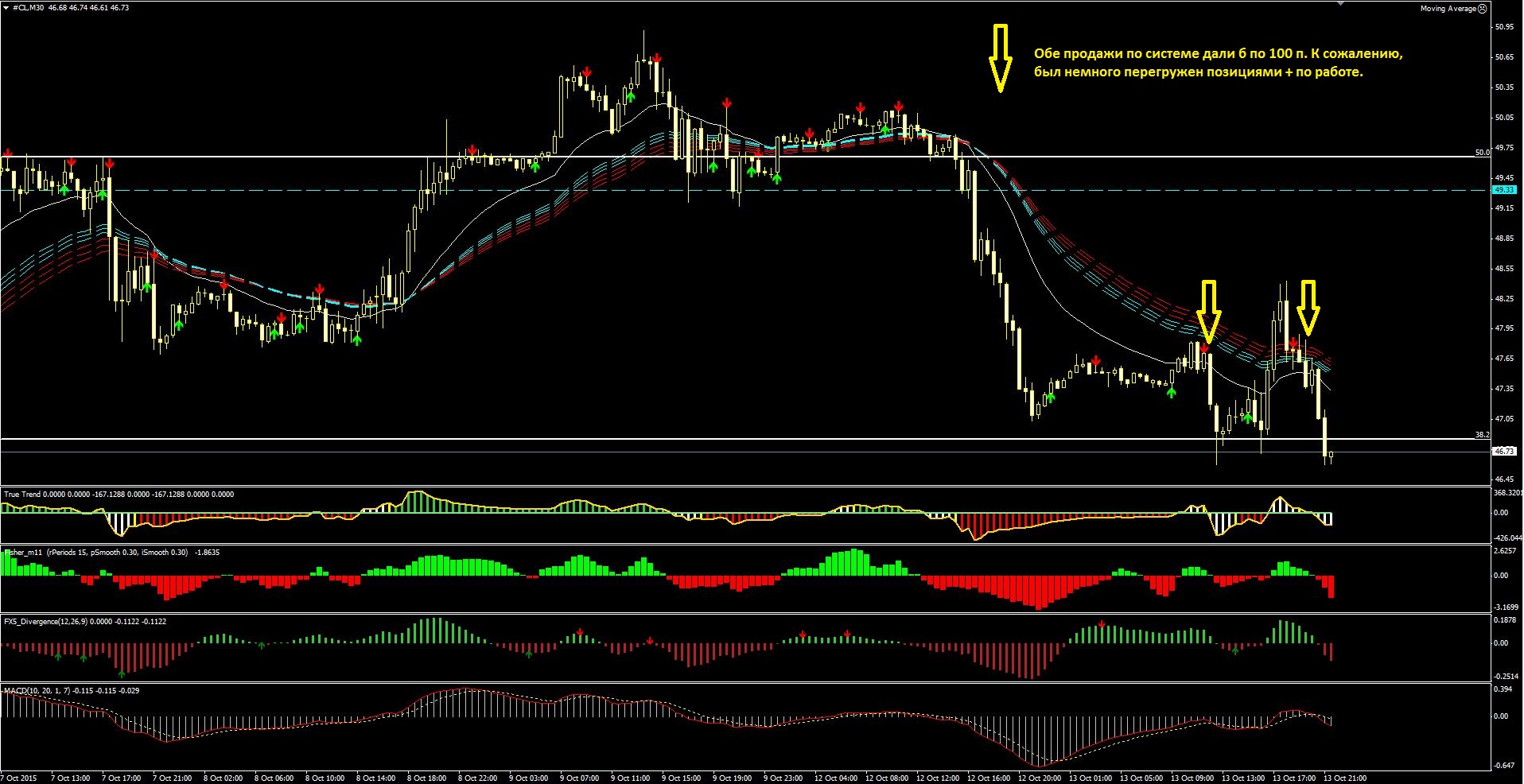Click the 46.73 current price tag
This screenshot has height=784, width=1524.
coord(1504,452)
